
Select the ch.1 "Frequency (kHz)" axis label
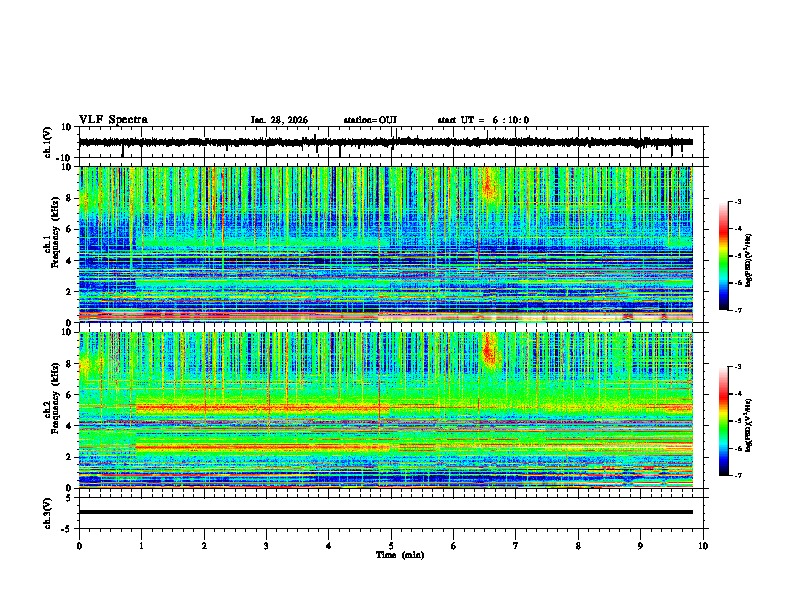pyautogui.click(x=55, y=232)
